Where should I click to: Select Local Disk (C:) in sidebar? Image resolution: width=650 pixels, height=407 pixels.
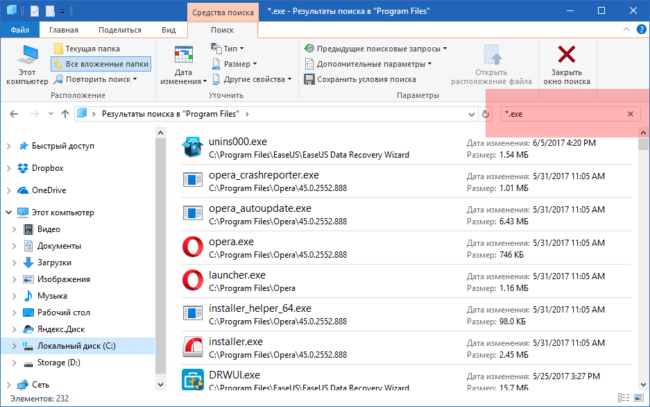point(77,346)
